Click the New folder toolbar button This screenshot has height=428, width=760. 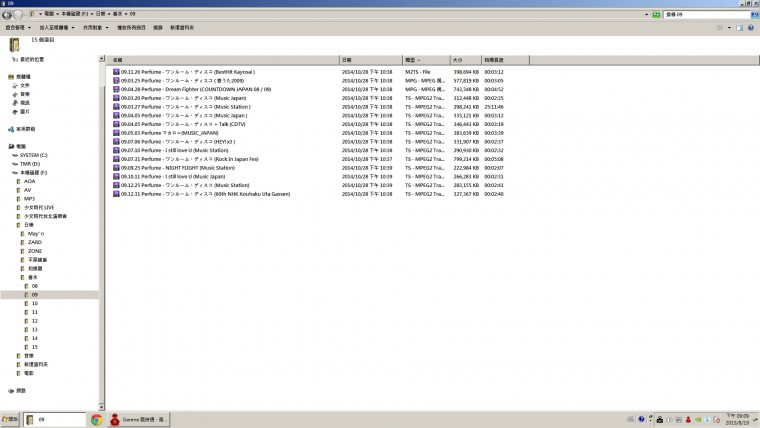pos(182,28)
